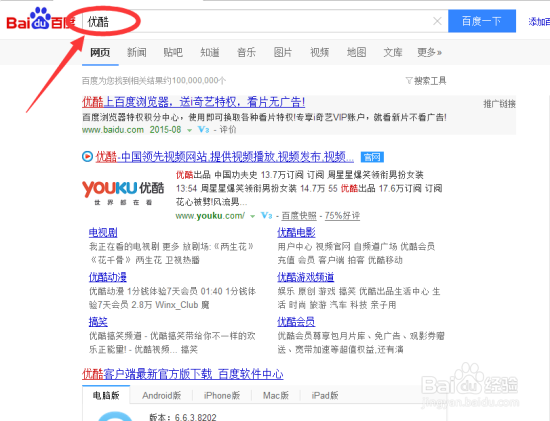
Task: Switch to the 贴吧 tab
Action: pyautogui.click(x=173, y=52)
